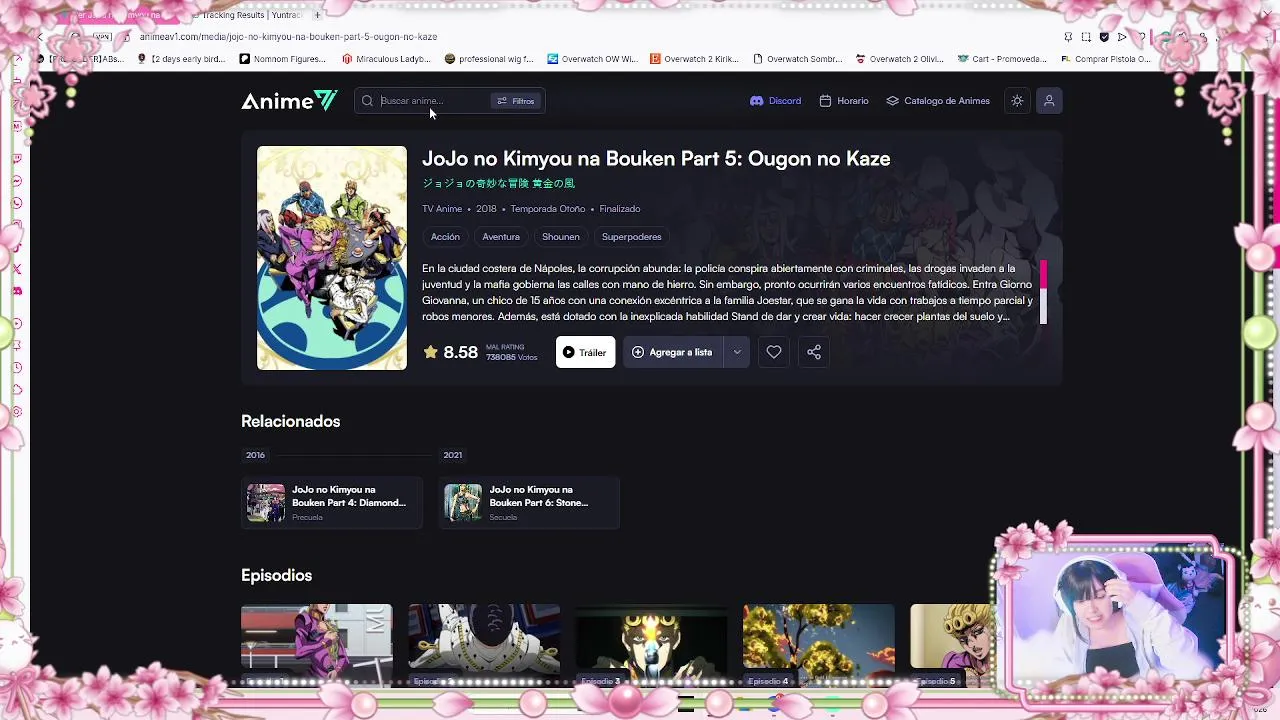The height and width of the screenshot is (720, 1280).
Task: Open the Overwatch 2 Kirik... bookmark
Action: coord(694,59)
